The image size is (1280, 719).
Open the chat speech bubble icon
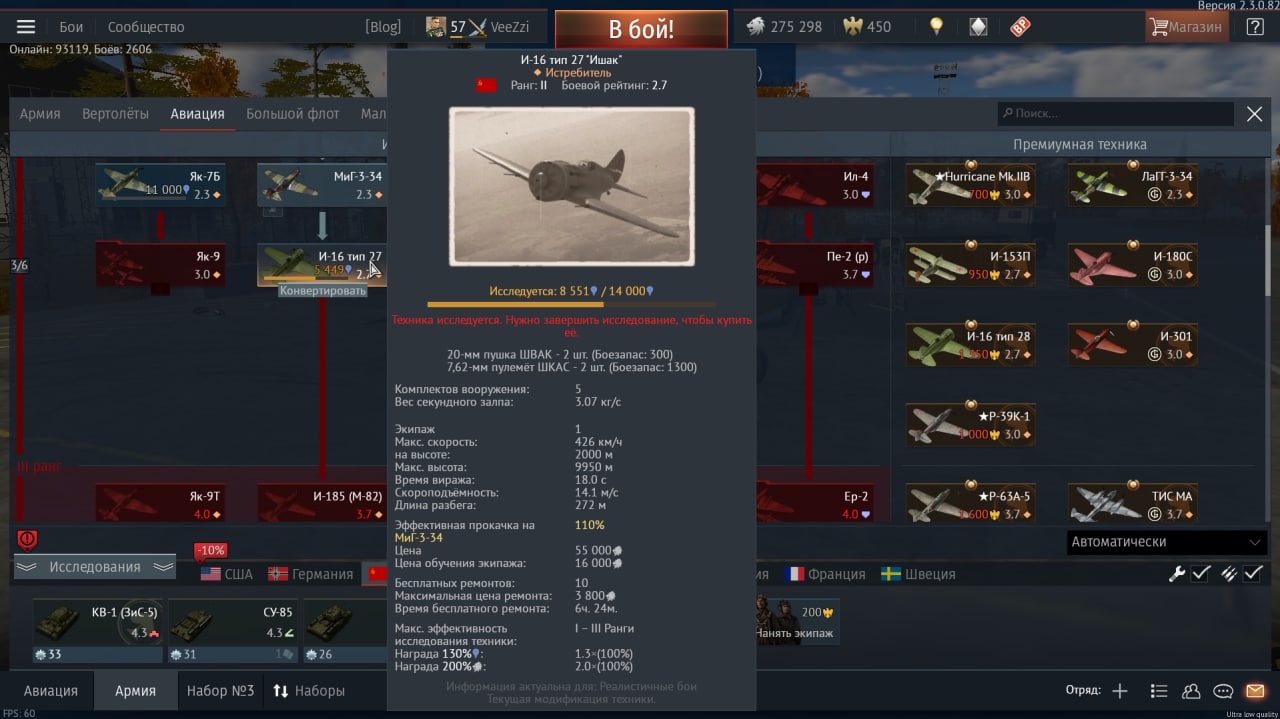click(x=1223, y=691)
